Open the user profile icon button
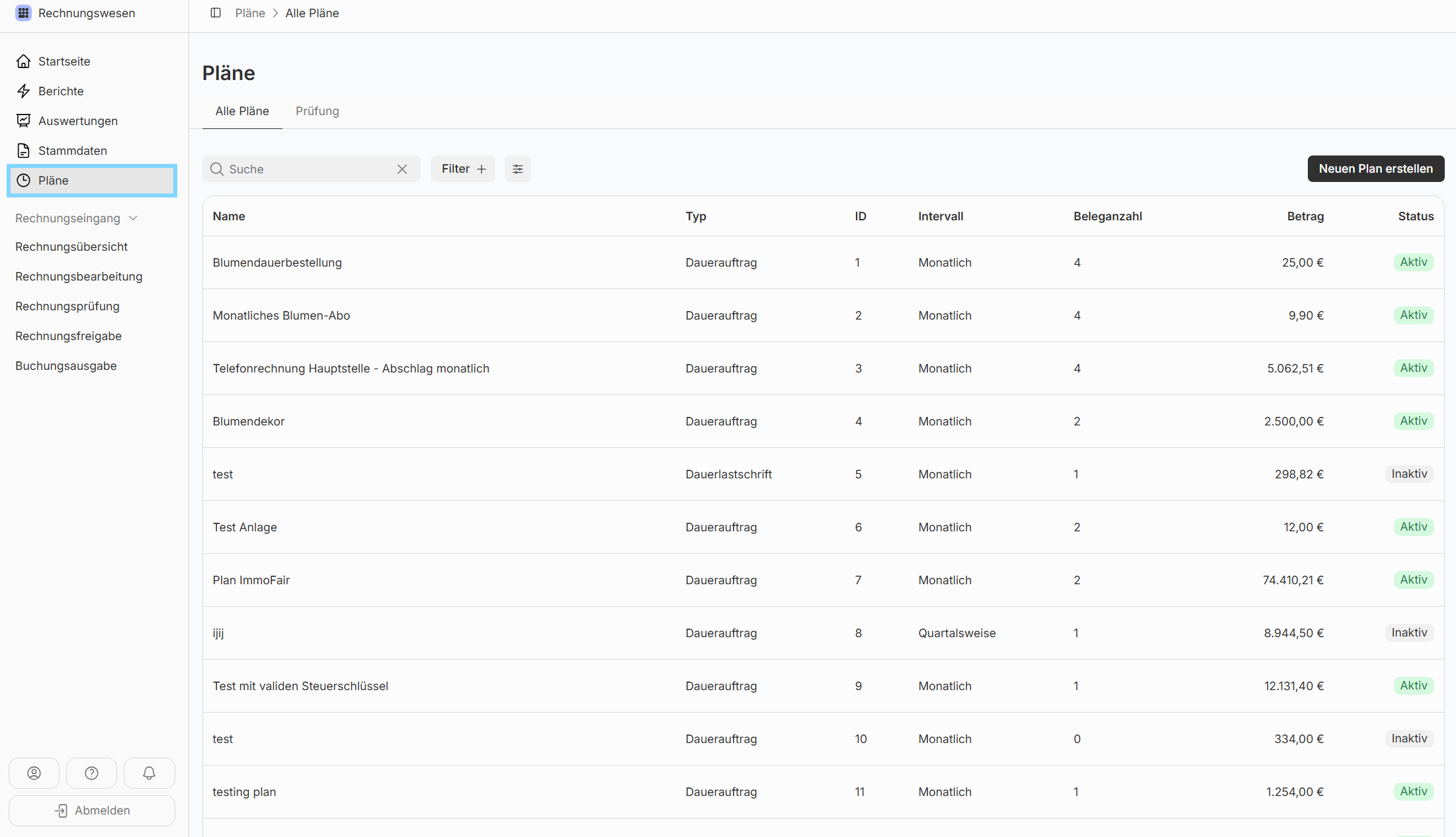This screenshot has height=837, width=1456. pos(34,773)
